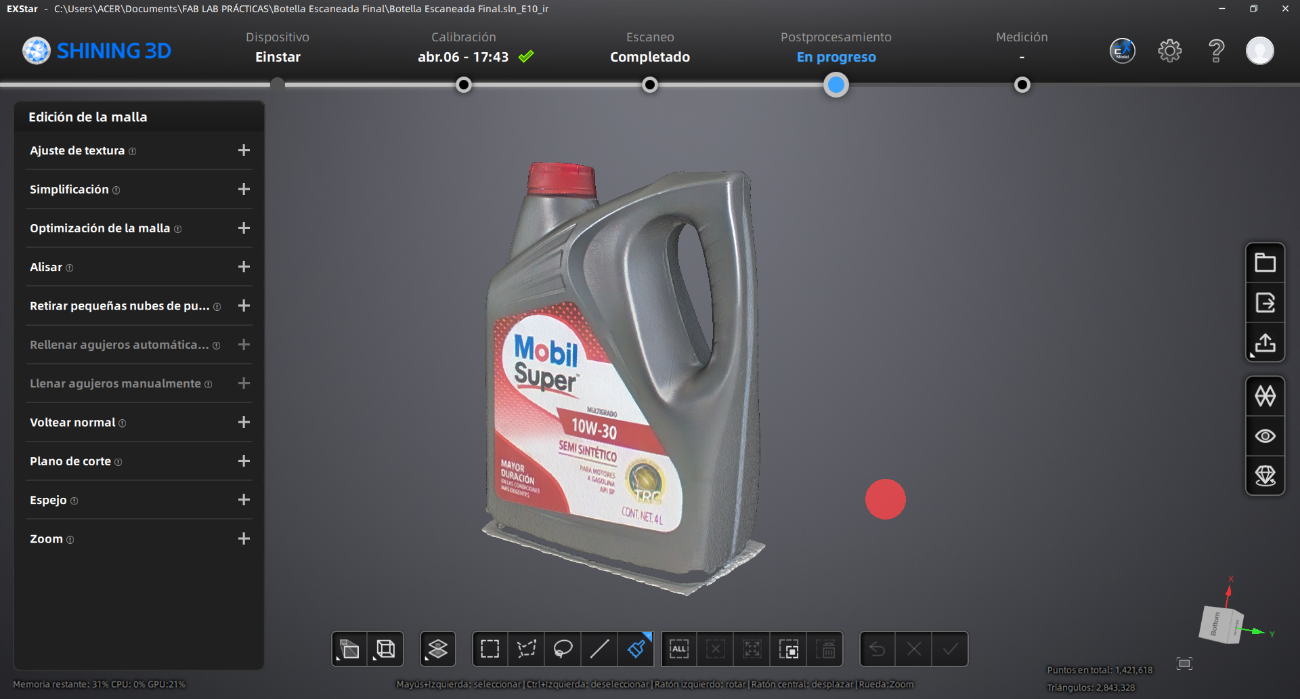Image resolution: width=1300 pixels, height=699 pixels.
Task: Expand Espejo section with plus
Action: 243,500
